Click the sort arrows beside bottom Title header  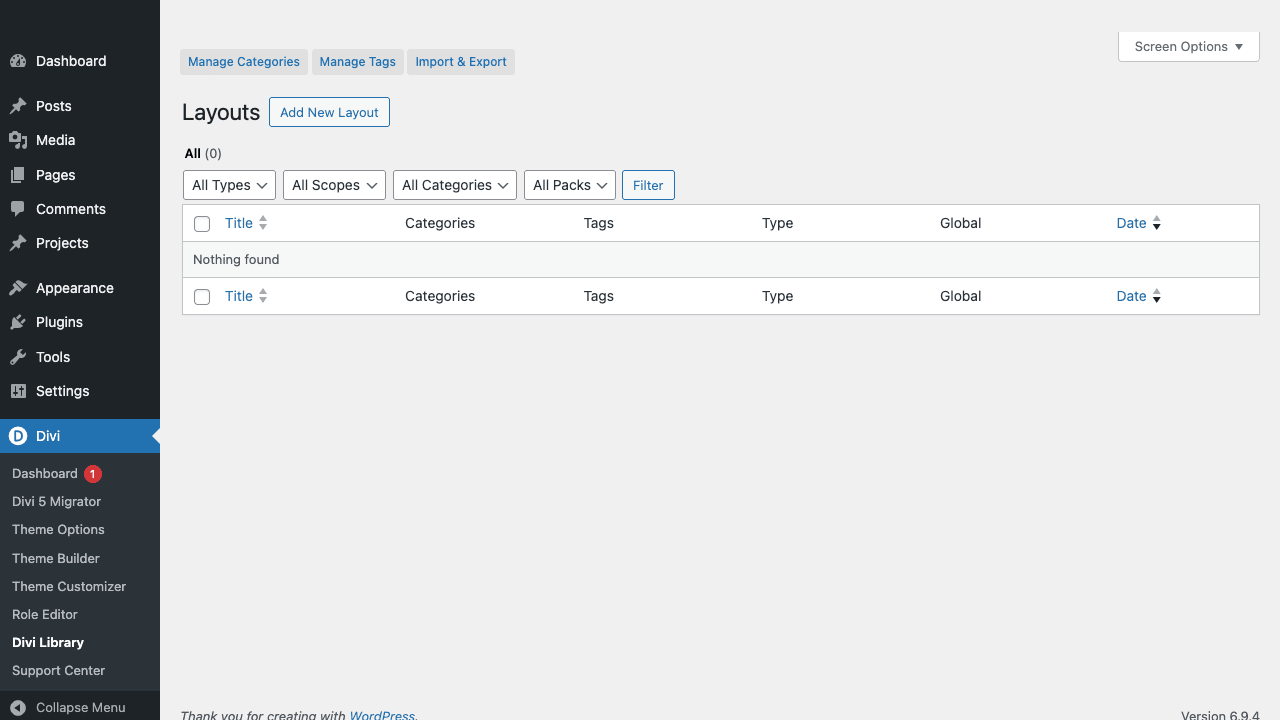263,296
